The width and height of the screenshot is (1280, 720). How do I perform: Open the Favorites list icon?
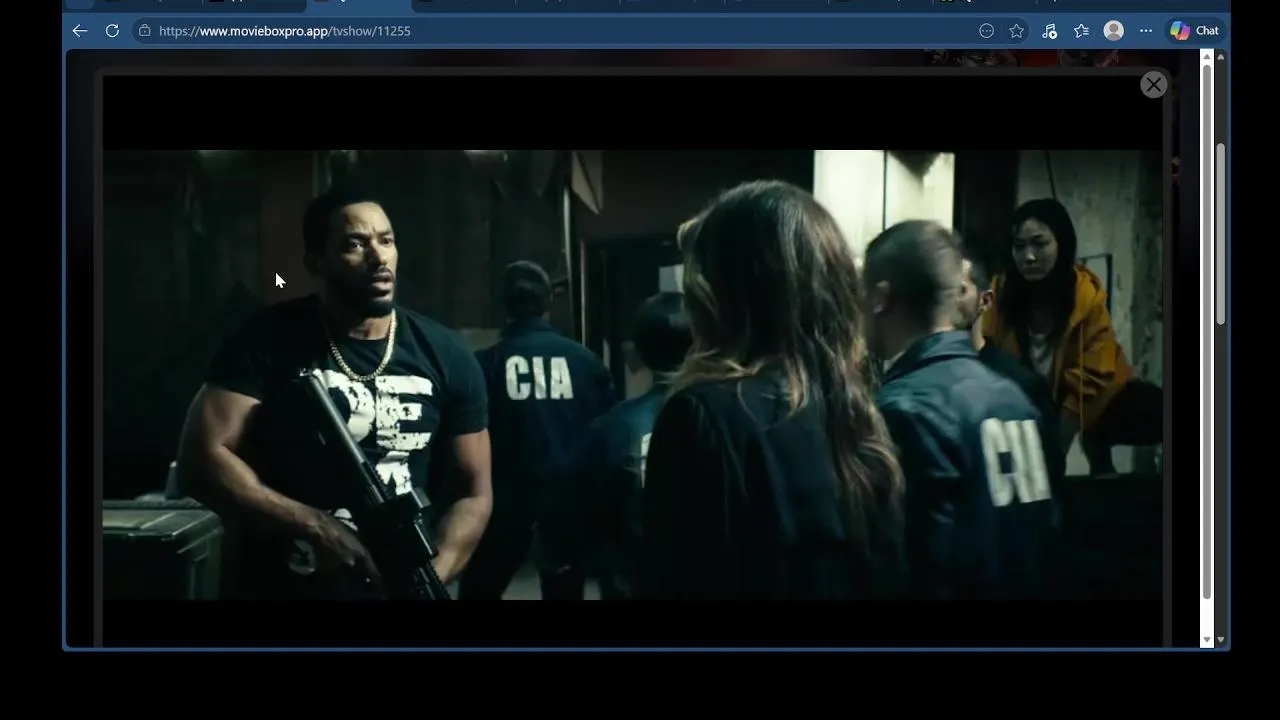1081,31
